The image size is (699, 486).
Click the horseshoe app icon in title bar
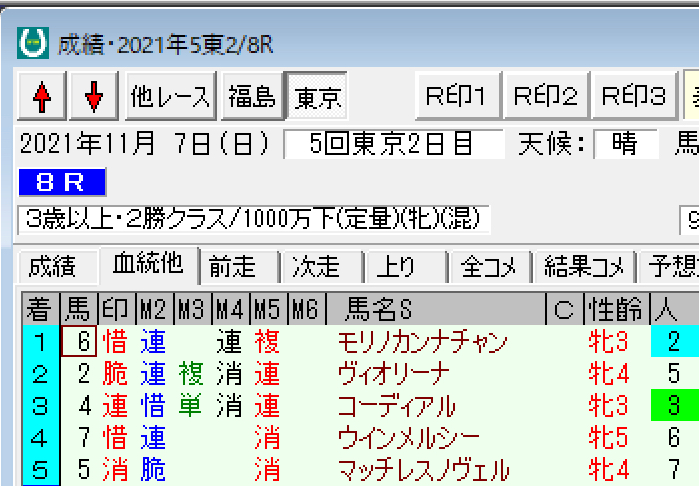(33, 43)
